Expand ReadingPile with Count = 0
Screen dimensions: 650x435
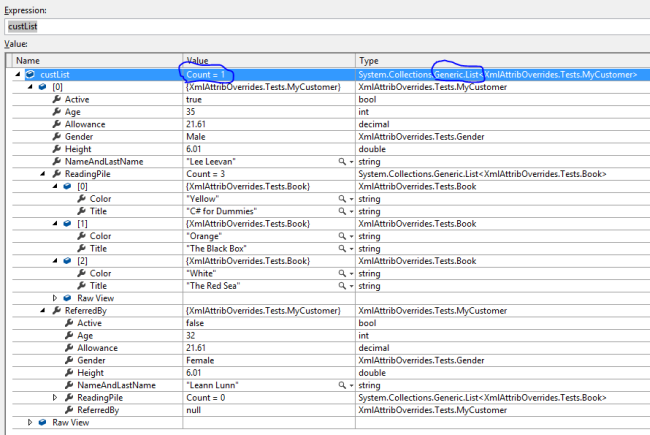(55, 397)
